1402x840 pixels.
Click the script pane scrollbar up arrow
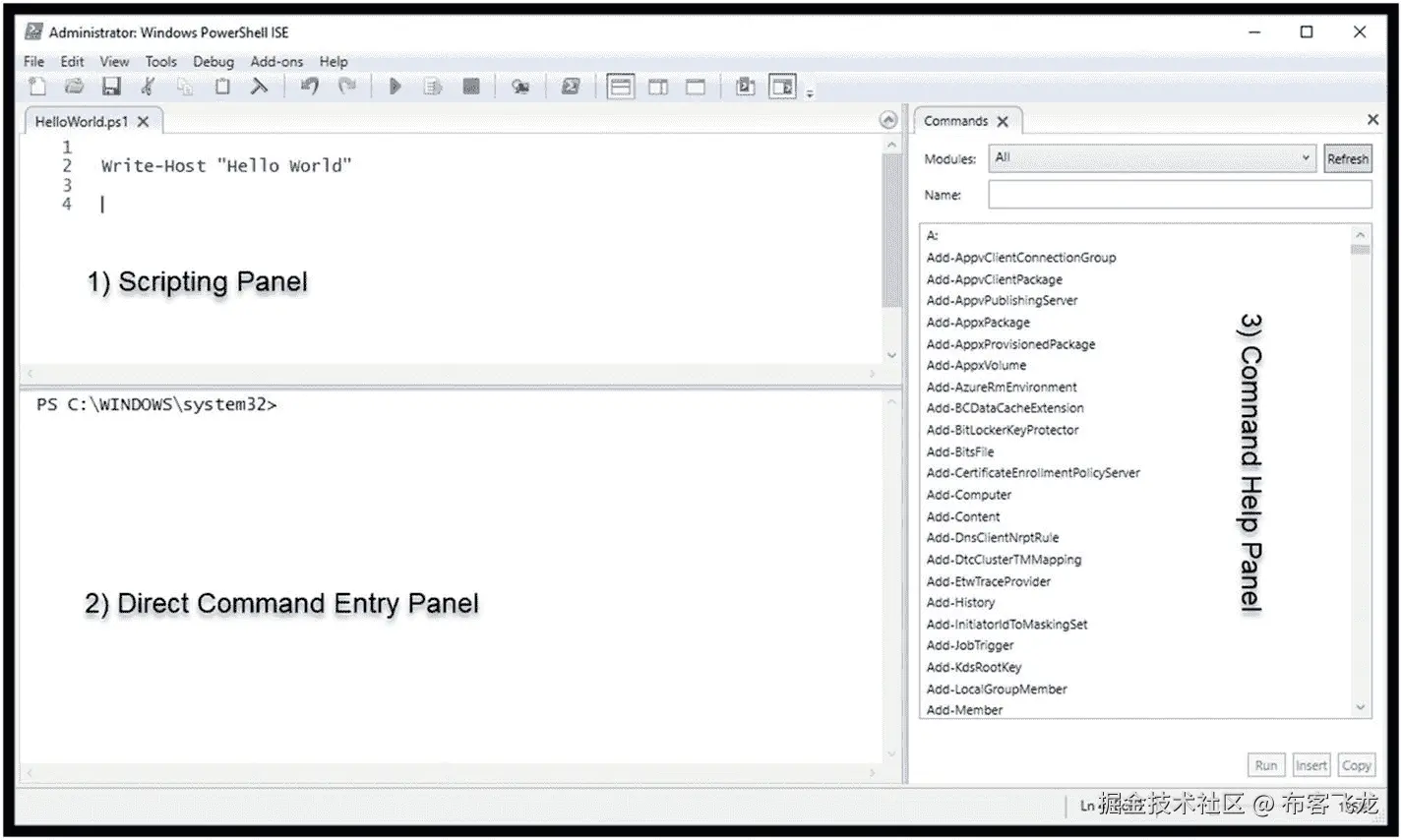click(891, 146)
